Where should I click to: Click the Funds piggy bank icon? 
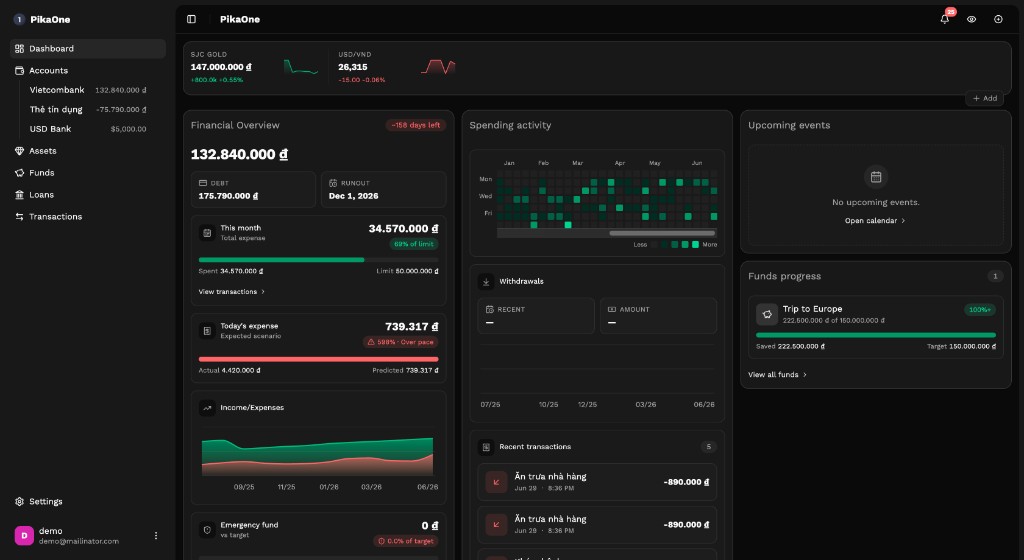click(20, 173)
